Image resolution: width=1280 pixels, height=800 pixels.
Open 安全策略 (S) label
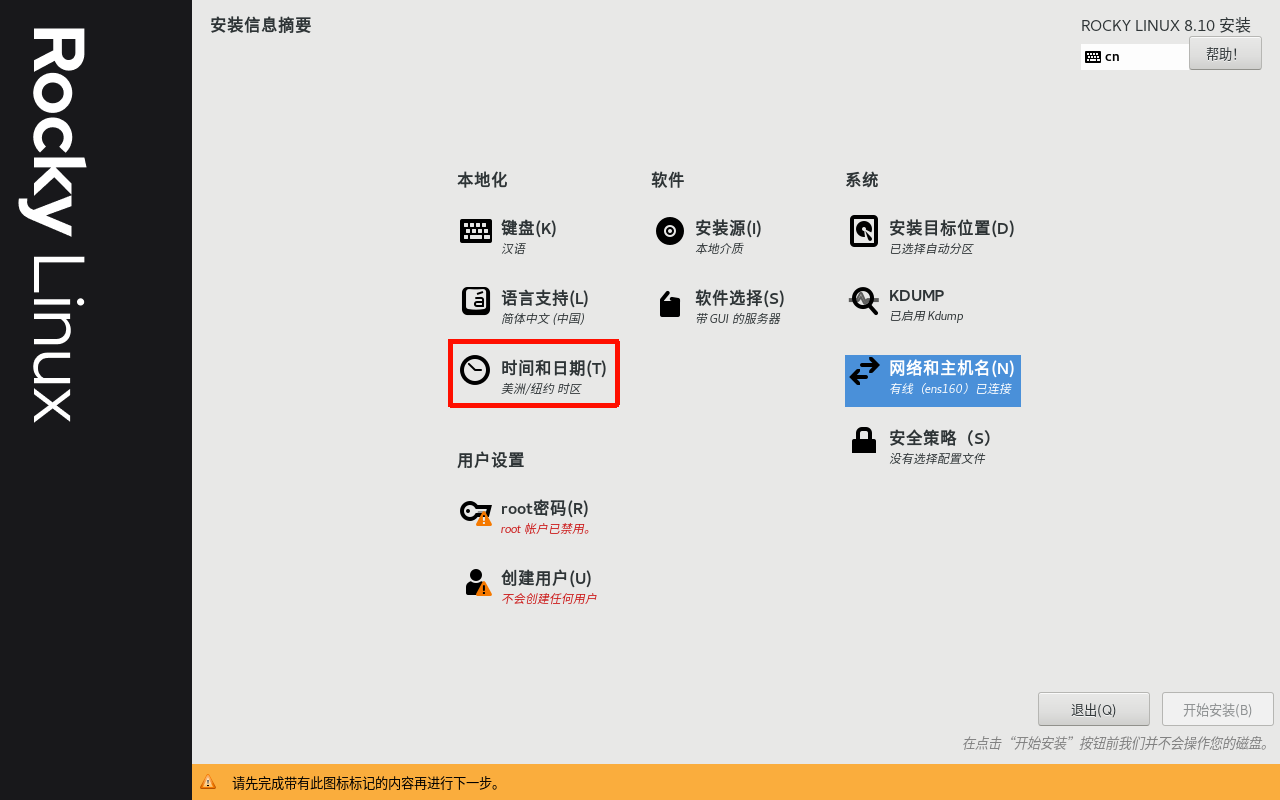[x=940, y=438]
